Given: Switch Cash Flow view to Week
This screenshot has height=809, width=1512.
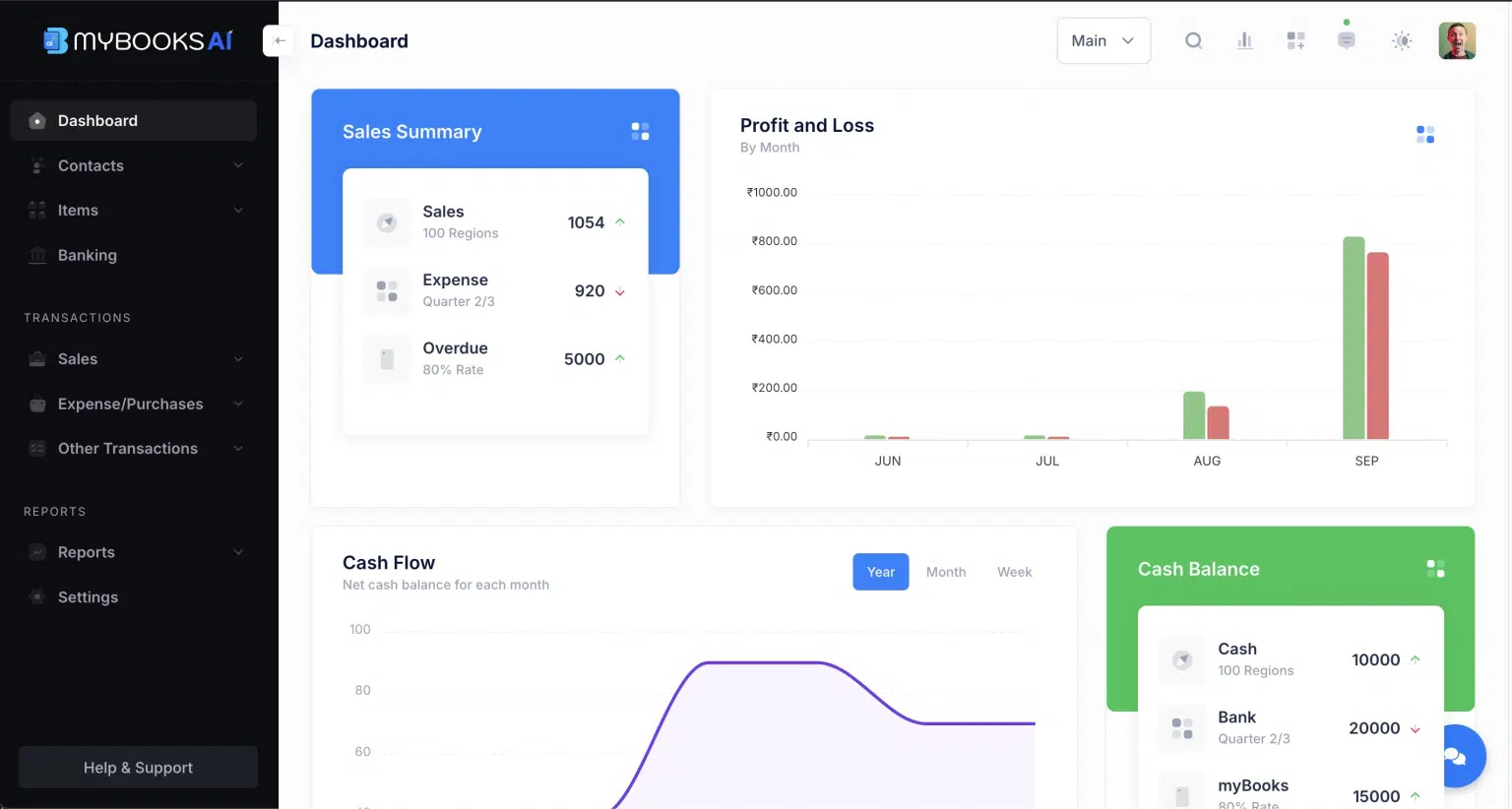Looking at the screenshot, I should click(x=1014, y=572).
